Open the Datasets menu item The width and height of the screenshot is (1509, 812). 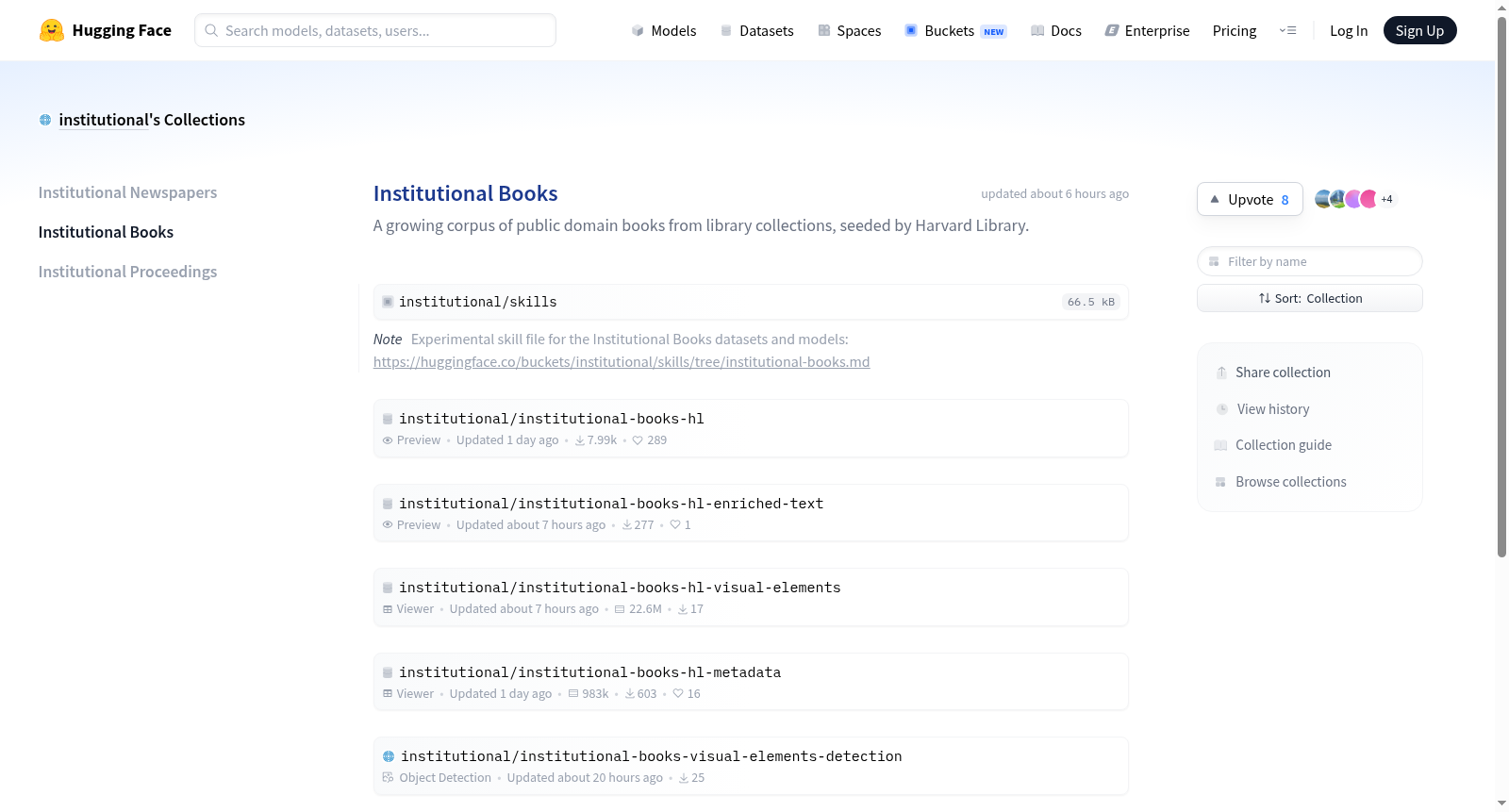(757, 30)
